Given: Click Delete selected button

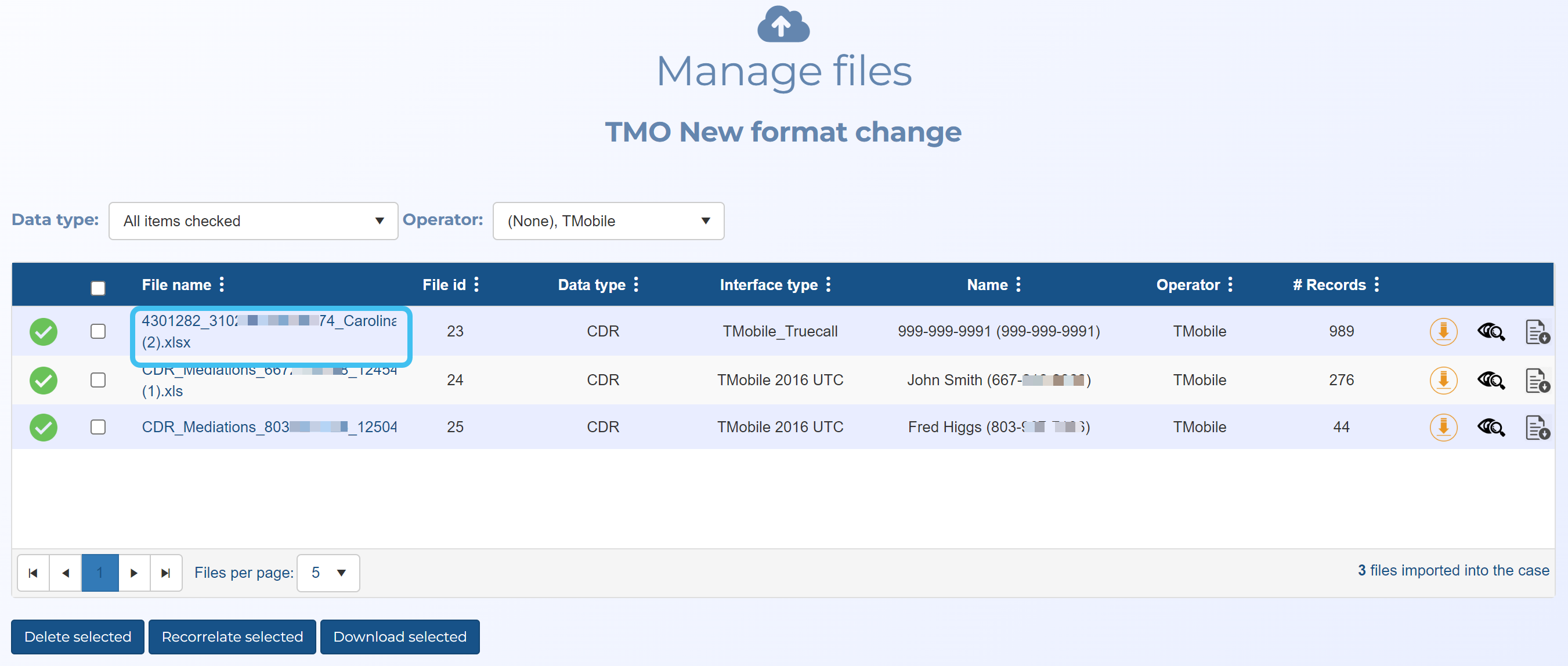Looking at the screenshot, I should click(x=77, y=637).
